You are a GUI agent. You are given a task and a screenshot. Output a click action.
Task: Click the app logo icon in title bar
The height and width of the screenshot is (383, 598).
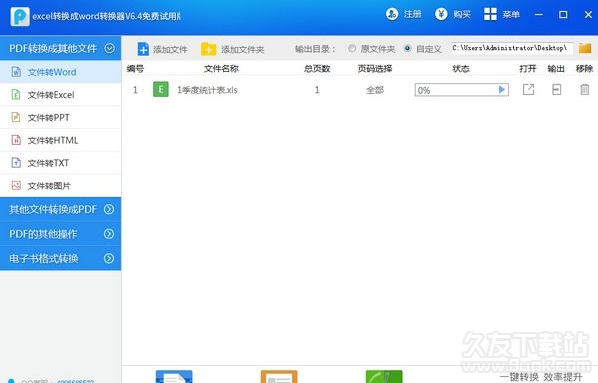(20, 16)
